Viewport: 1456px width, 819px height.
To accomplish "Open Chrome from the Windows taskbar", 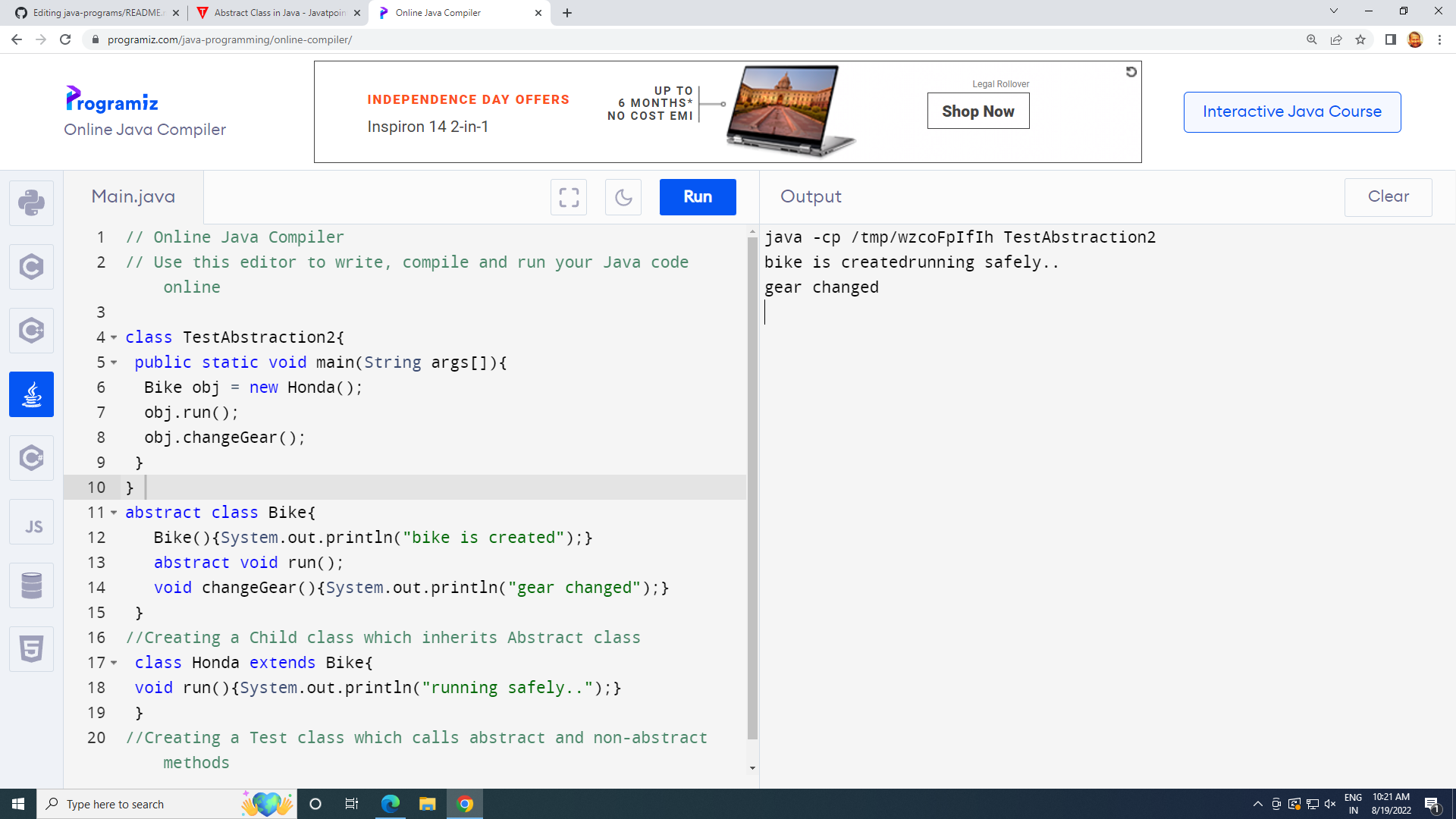I will pyautogui.click(x=465, y=804).
